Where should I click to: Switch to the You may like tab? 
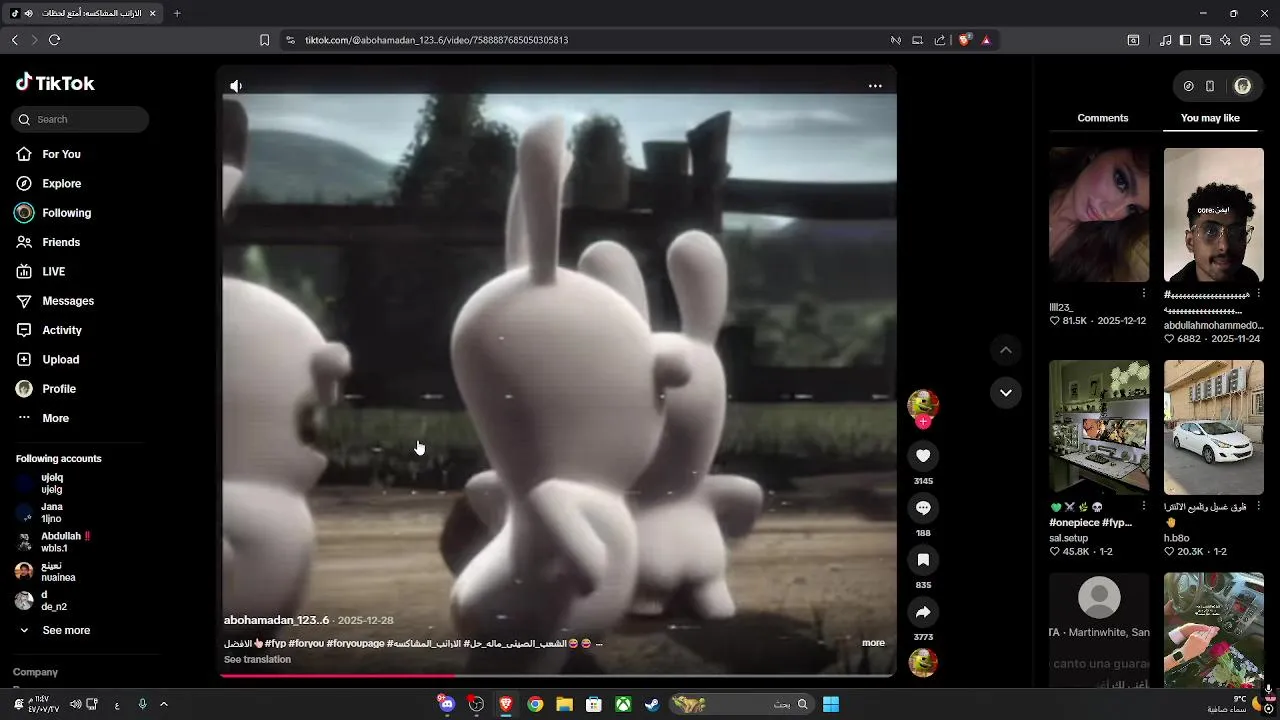coord(1210,118)
